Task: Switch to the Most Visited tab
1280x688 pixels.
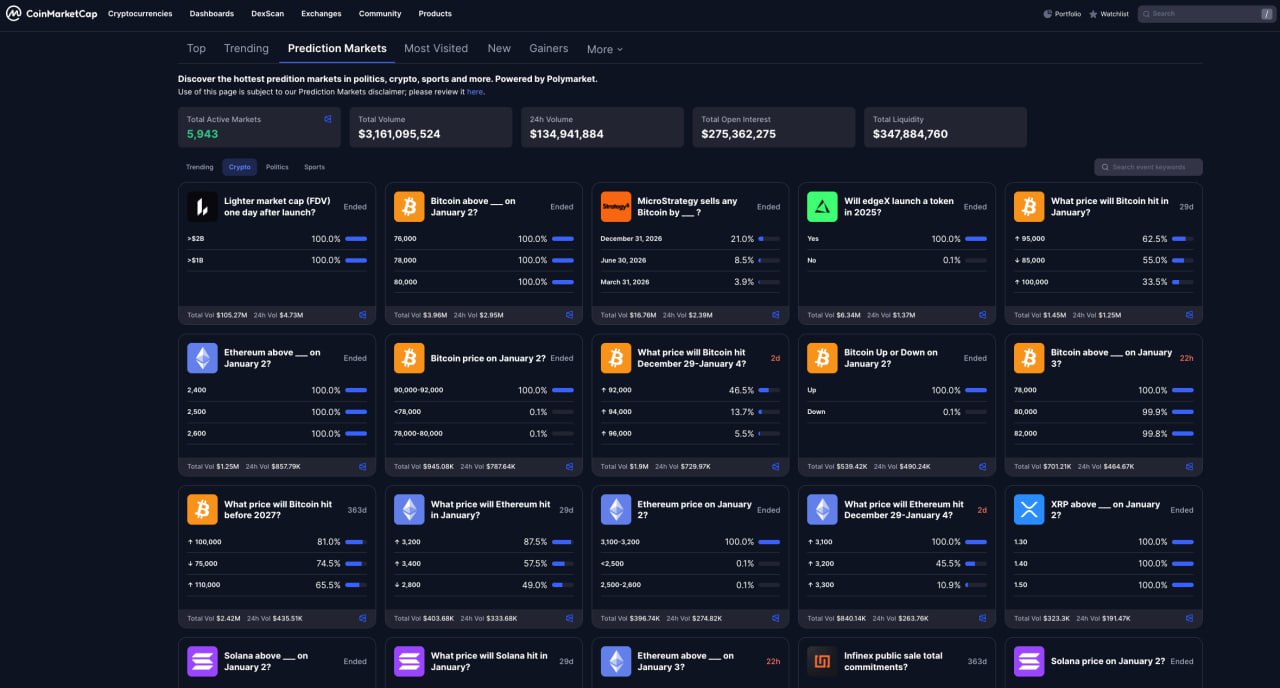Action: click(x=436, y=48)
